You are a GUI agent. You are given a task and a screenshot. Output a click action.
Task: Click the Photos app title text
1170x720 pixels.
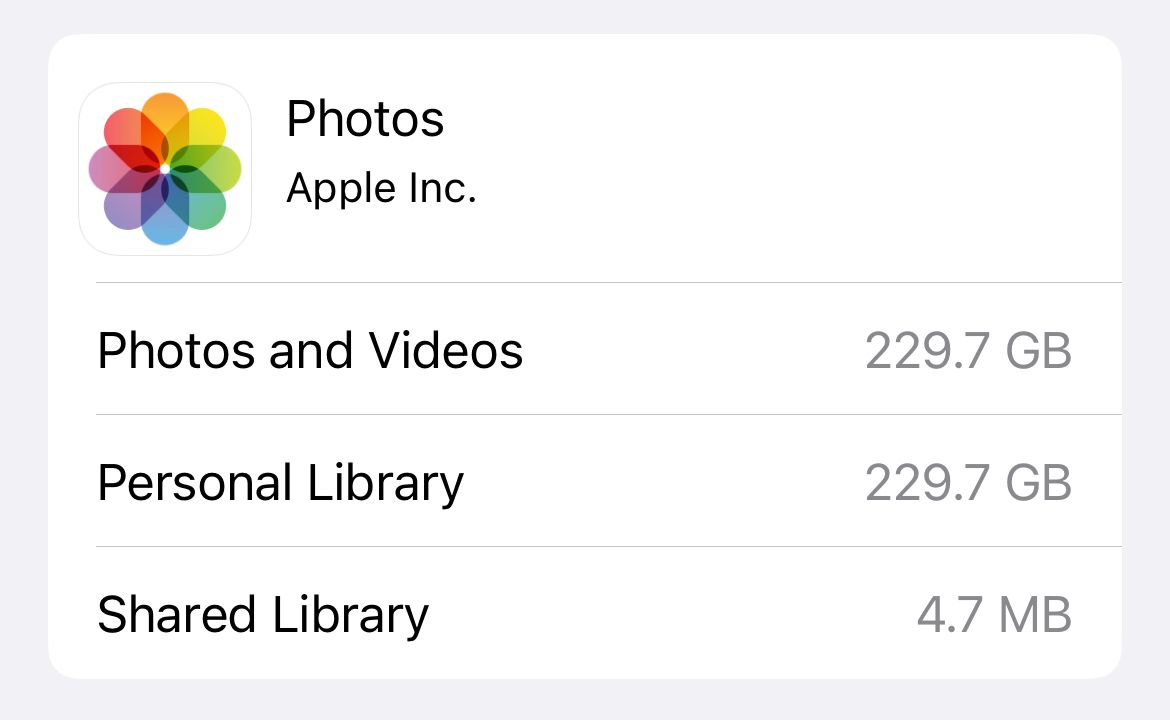366,118
